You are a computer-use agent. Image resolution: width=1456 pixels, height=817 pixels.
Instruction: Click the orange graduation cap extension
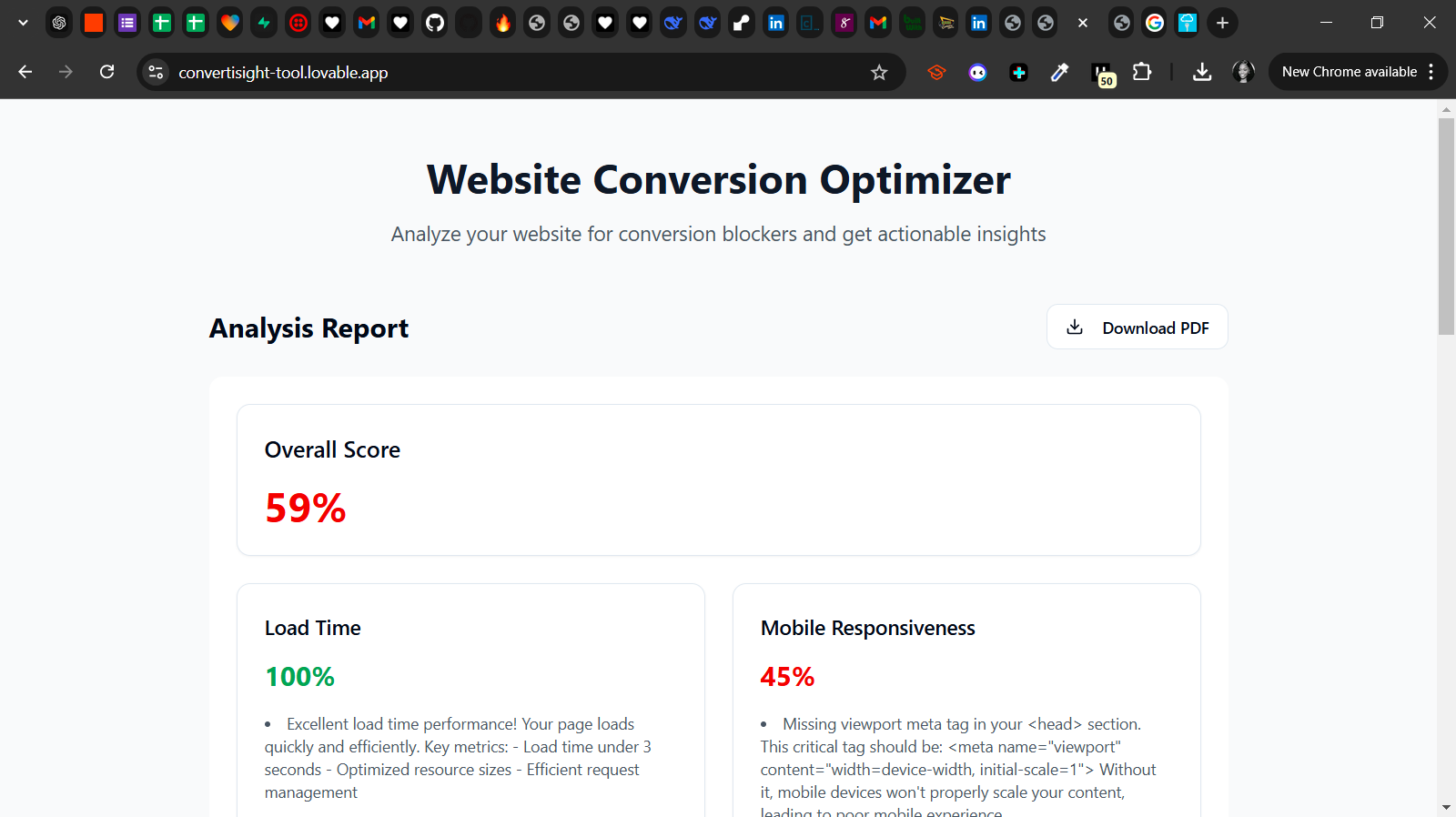(936, 73)
